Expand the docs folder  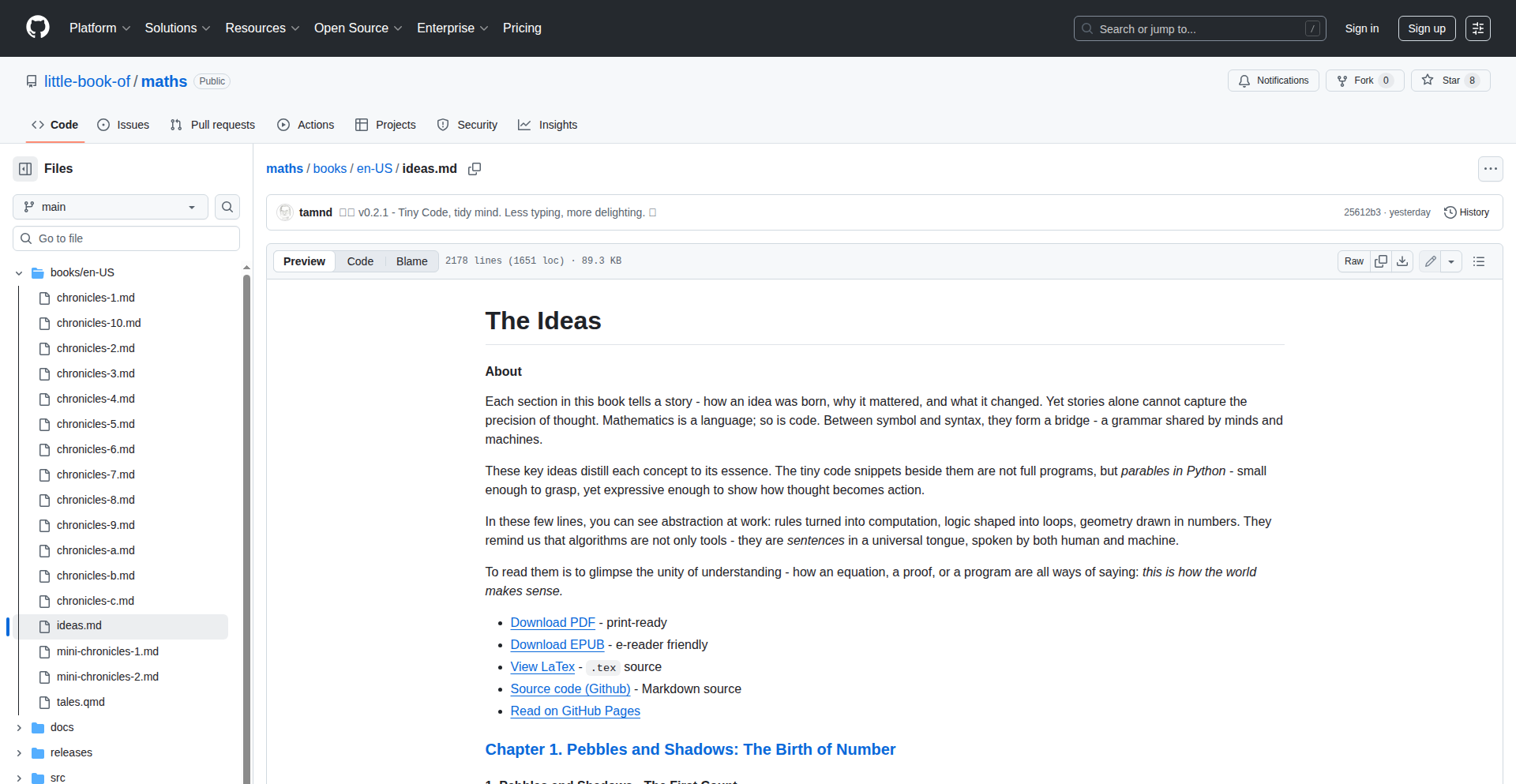[x=19, y=728]
